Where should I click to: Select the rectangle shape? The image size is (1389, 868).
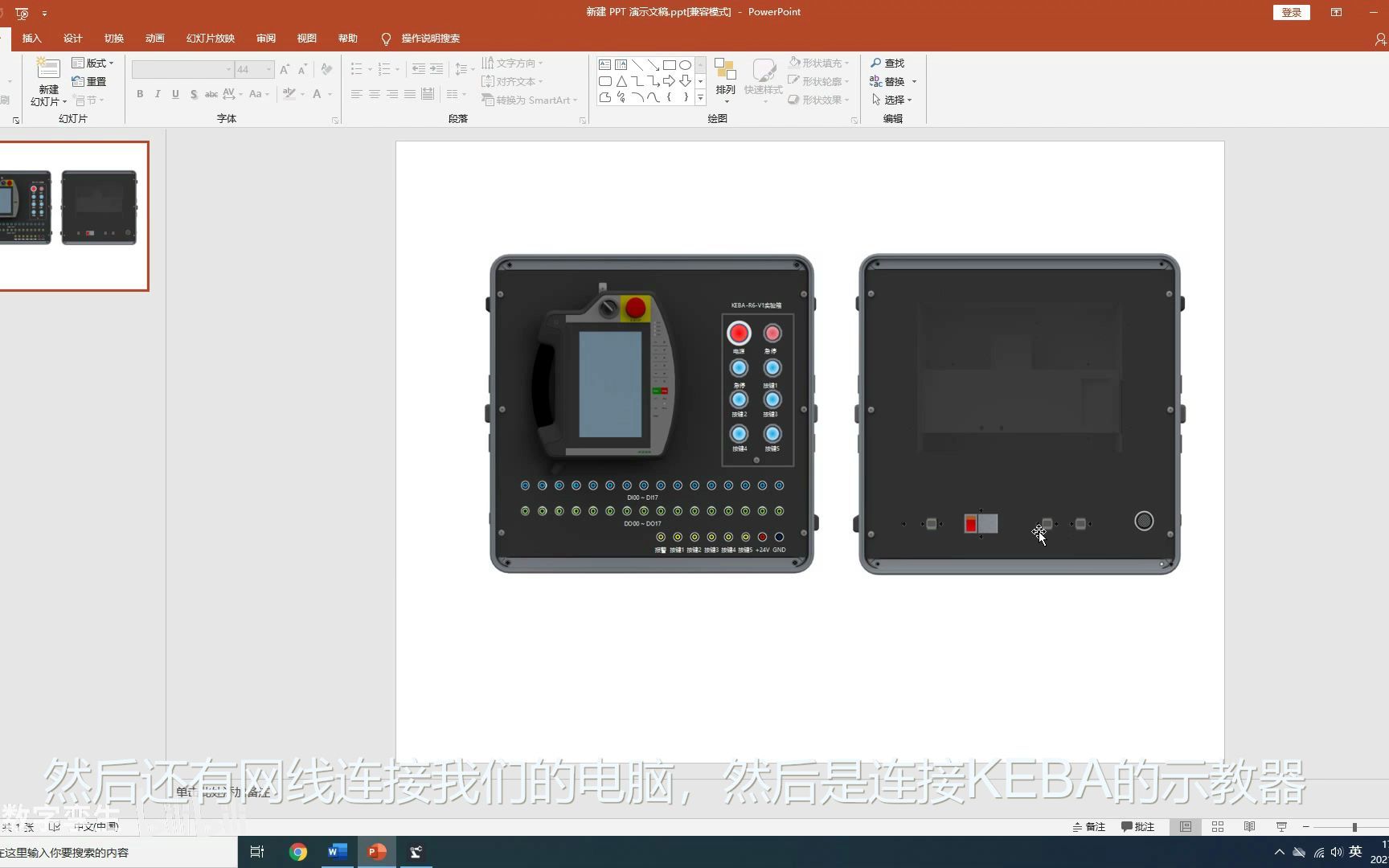669,64
